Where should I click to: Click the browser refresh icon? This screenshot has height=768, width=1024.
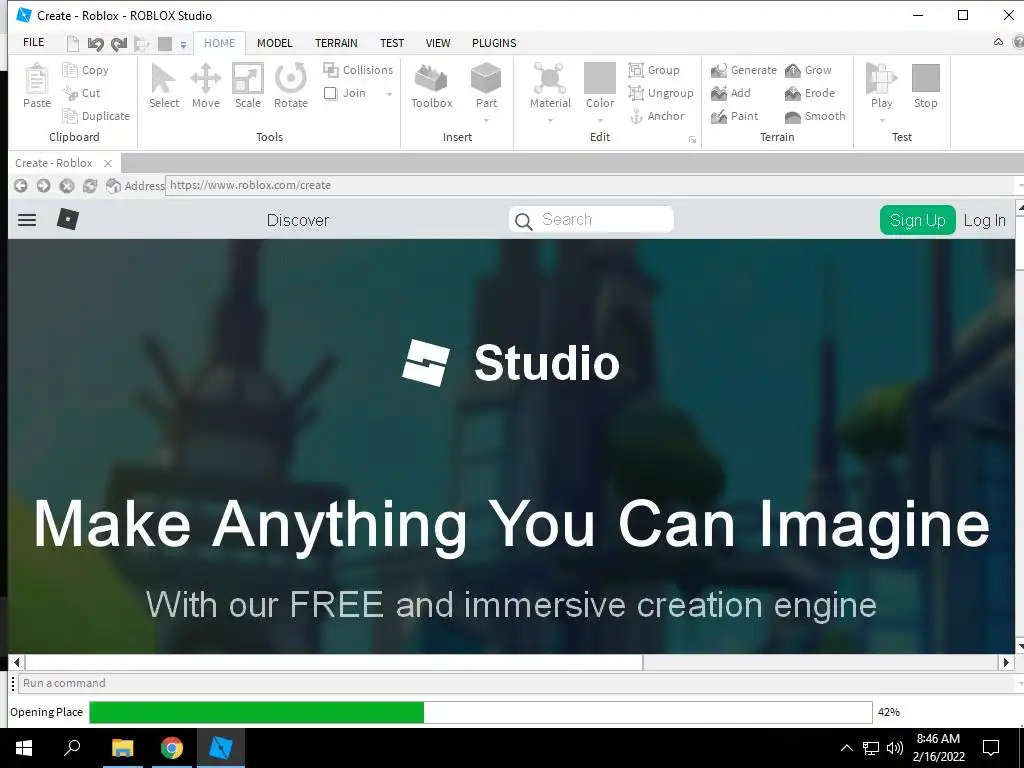tap(90, 185)
